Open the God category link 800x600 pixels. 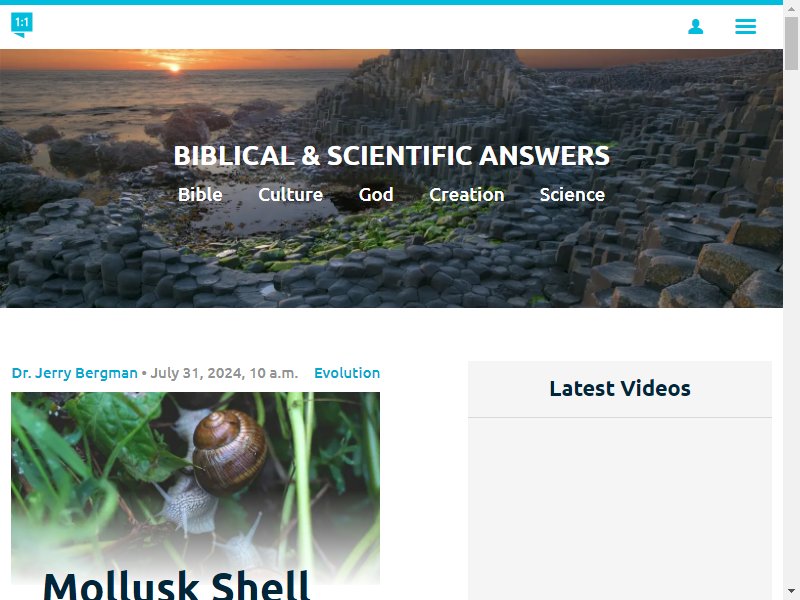(376, 194)
